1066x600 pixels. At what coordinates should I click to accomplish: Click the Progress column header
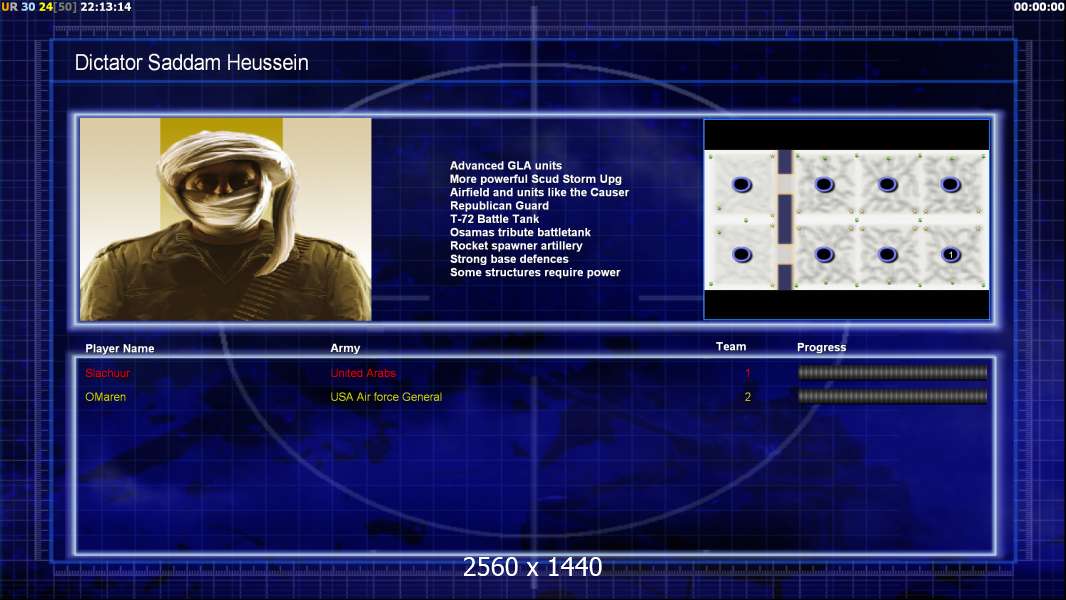click(x=821, y=347)
